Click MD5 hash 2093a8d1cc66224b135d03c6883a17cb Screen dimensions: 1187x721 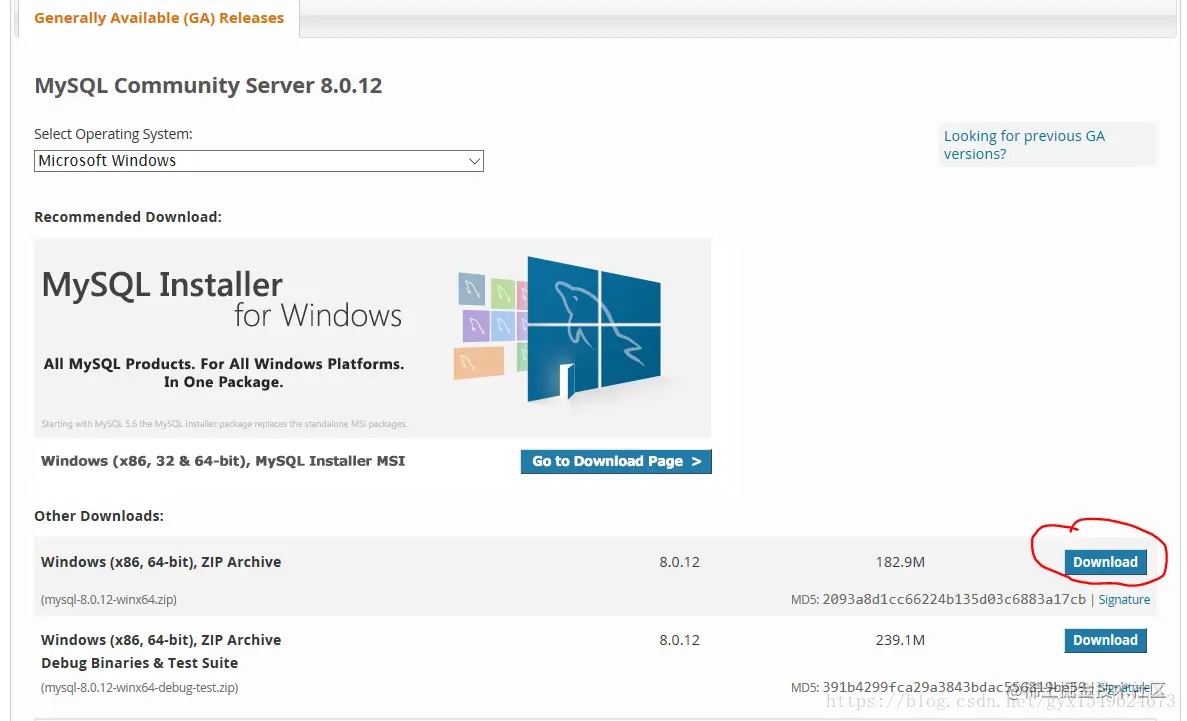click(954, 599)
